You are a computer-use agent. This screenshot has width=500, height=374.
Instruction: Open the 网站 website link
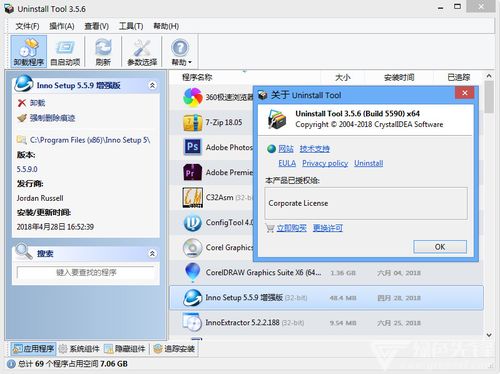click(x=286, y=149)
